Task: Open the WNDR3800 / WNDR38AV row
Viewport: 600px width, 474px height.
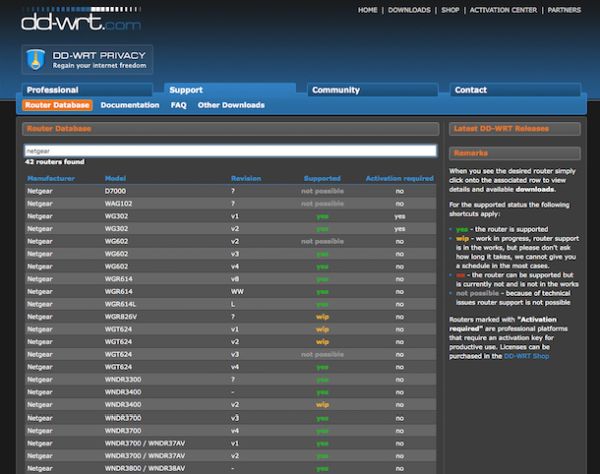Action: 230,468
